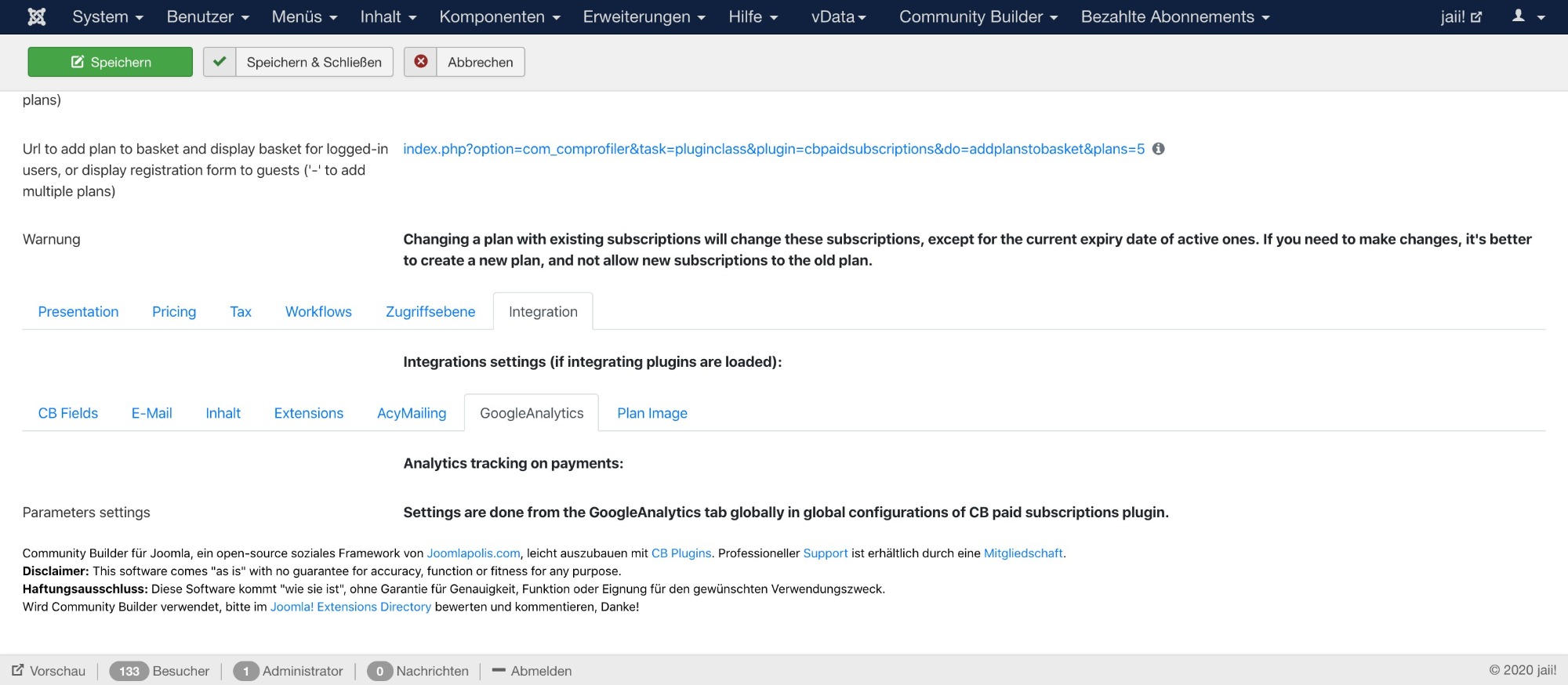Image resolution: width=1568 pixels, height=685 pixels.
Task: Expand the System menu
Action: (x=107, y=16)
